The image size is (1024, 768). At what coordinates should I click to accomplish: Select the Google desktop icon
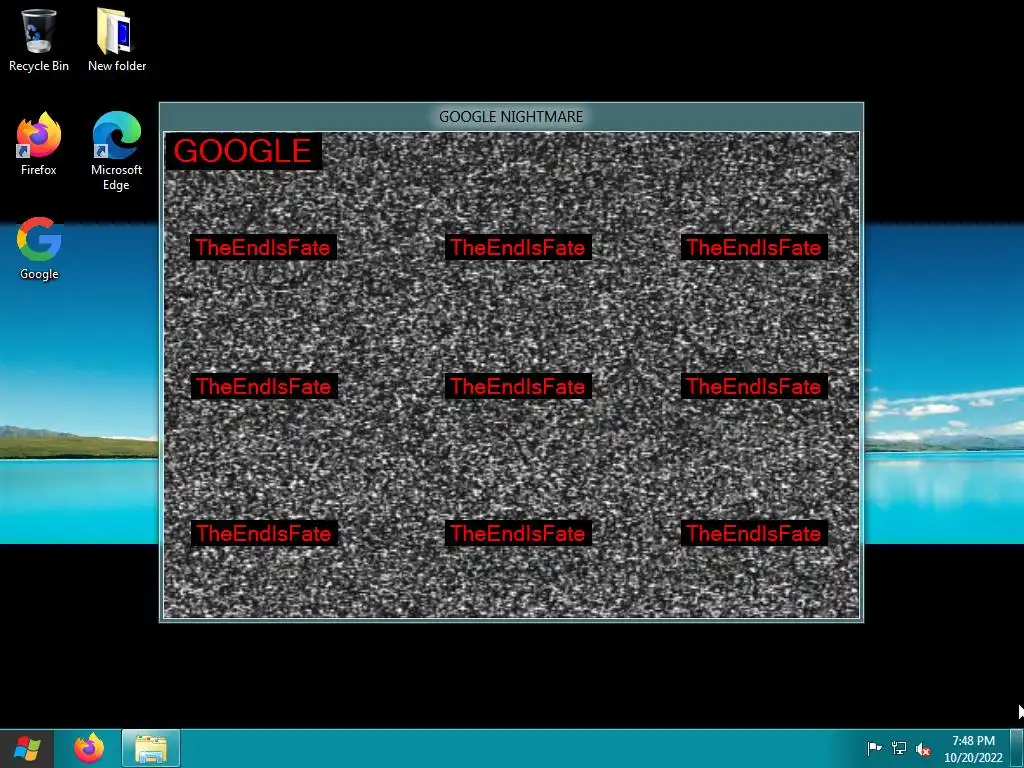[x=39, y=249]
